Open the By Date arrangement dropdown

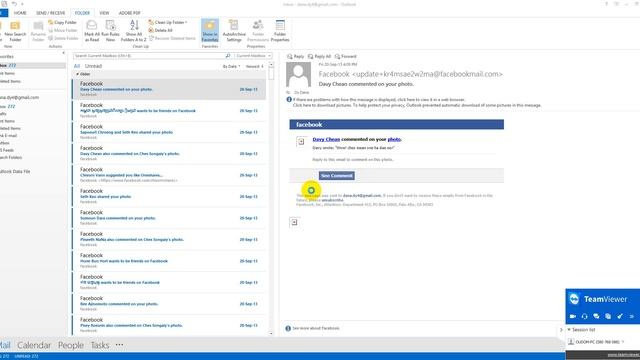tap(231, 66)
